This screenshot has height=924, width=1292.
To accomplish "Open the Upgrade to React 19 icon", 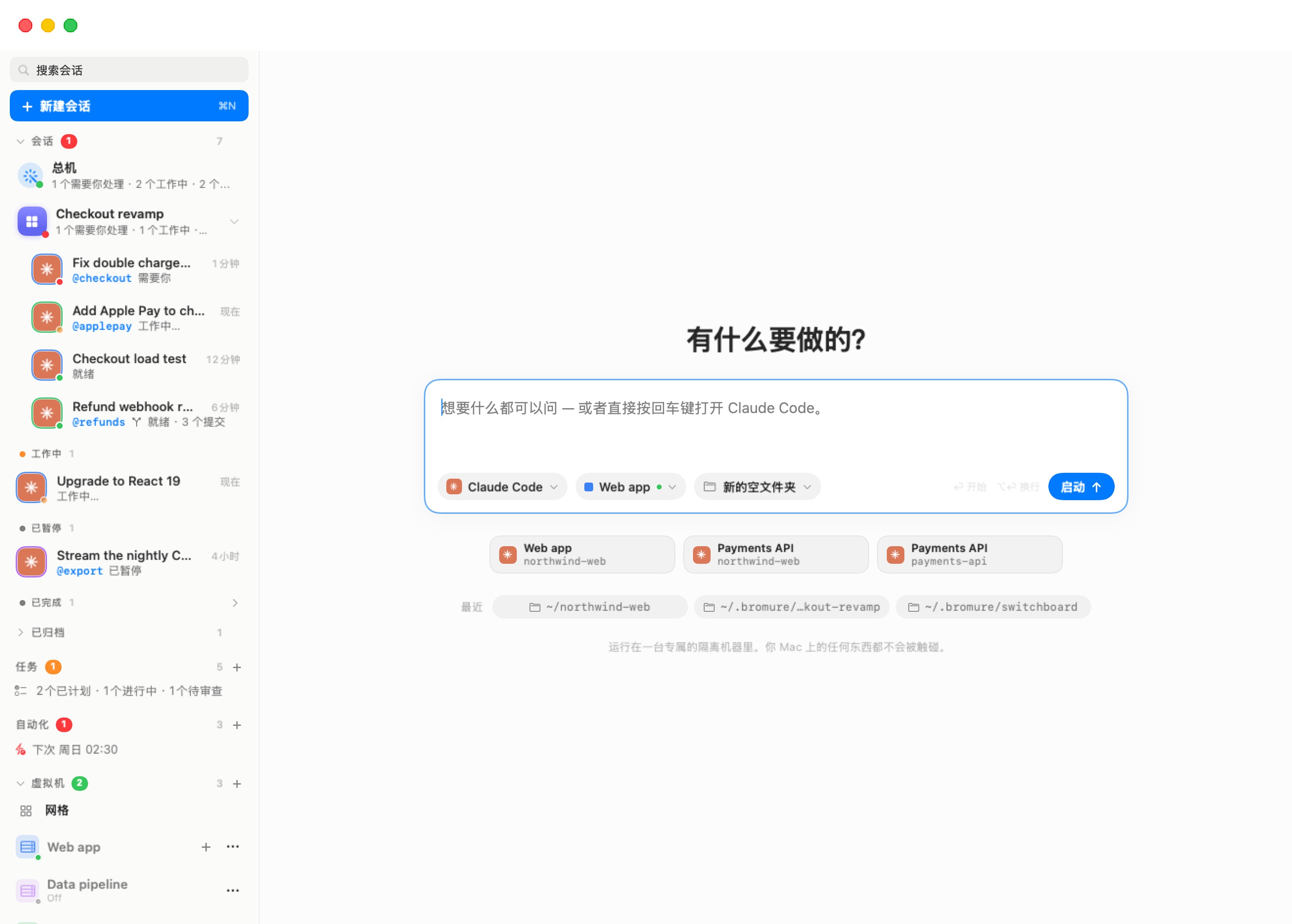I will click(31, 487).
